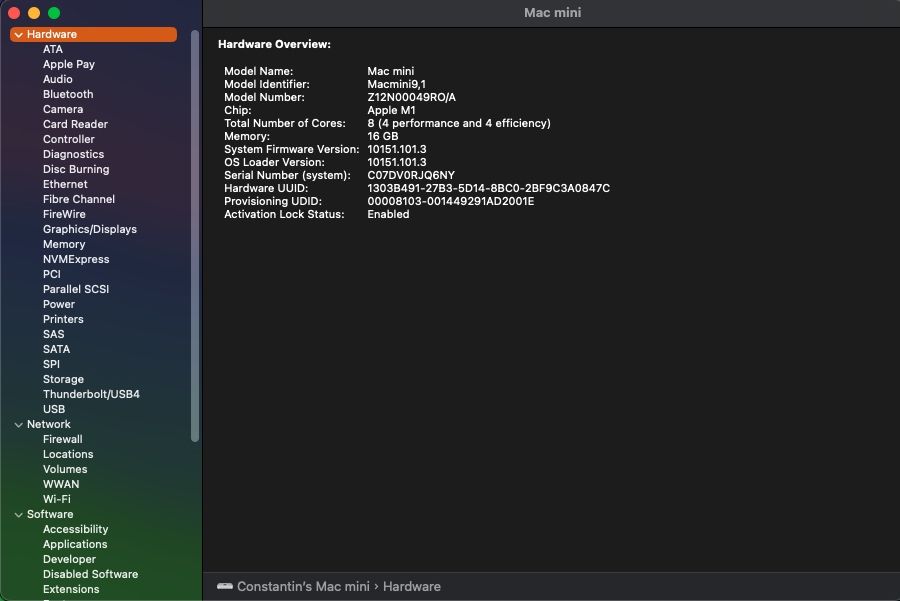Select Developer under Software
This screenshot has width=900, height=601.
(69, 559)
